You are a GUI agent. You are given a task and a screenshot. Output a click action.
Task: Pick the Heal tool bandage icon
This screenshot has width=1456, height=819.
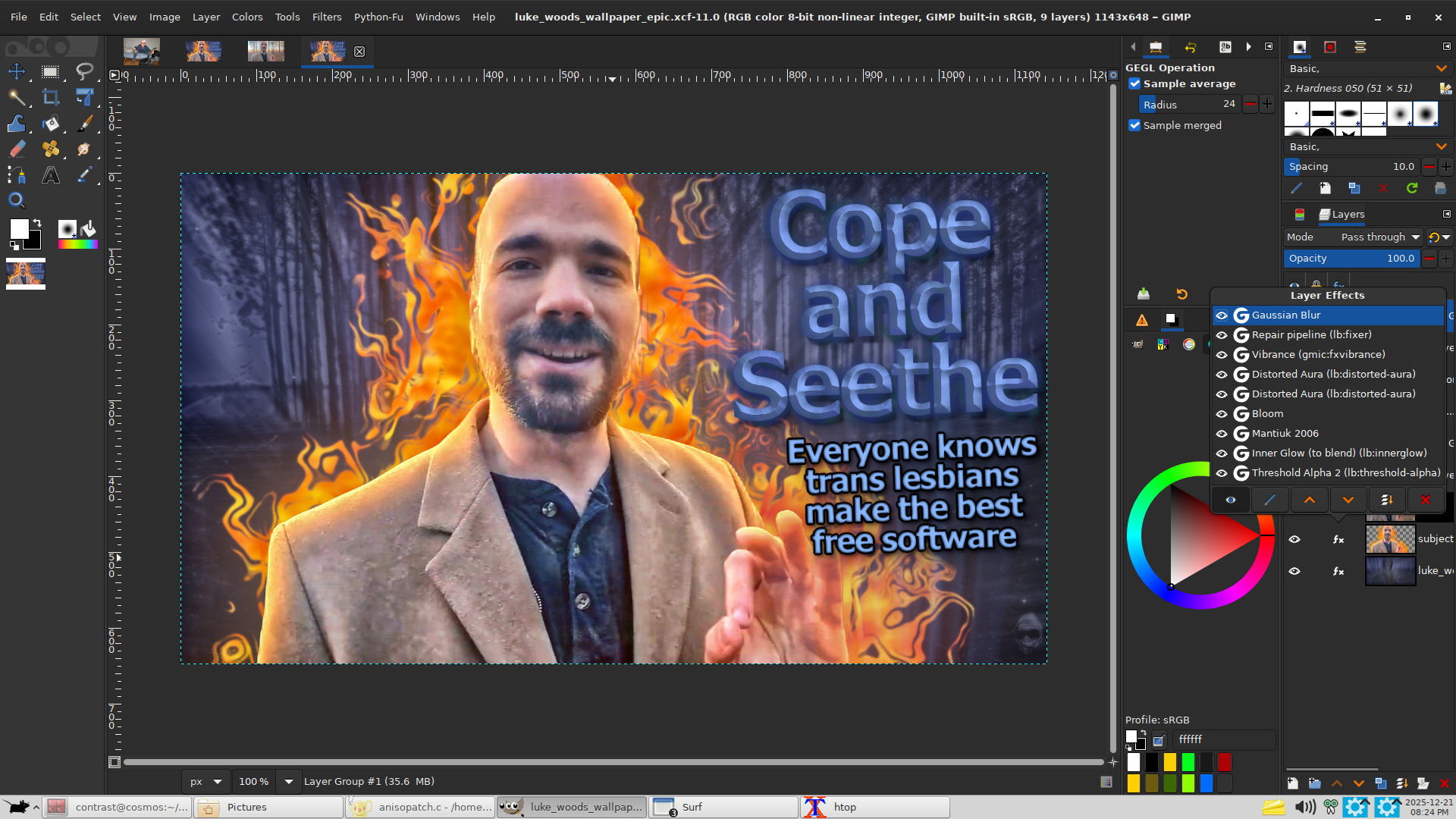[51, 149]
